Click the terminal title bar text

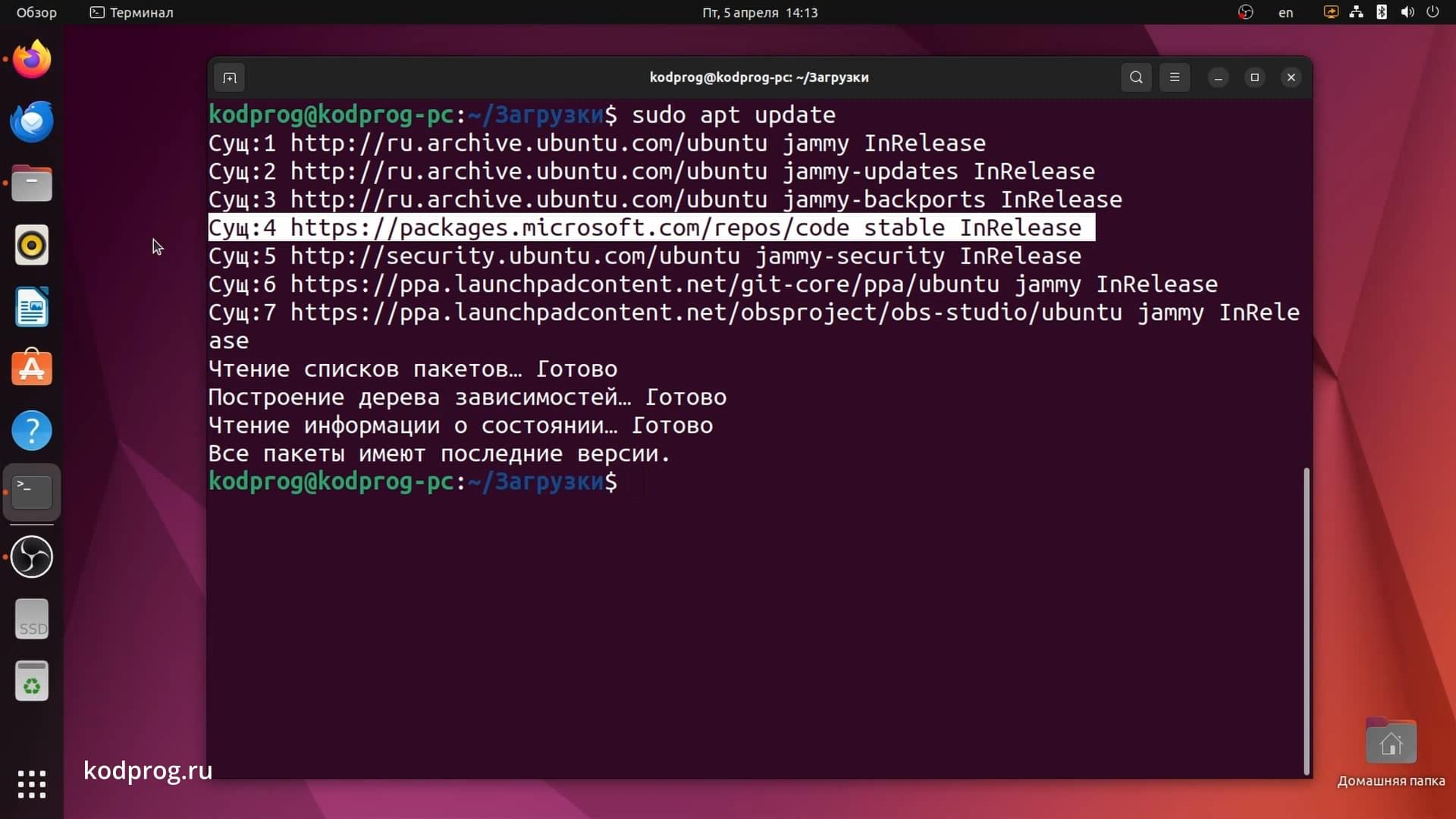tap(759, 77)
